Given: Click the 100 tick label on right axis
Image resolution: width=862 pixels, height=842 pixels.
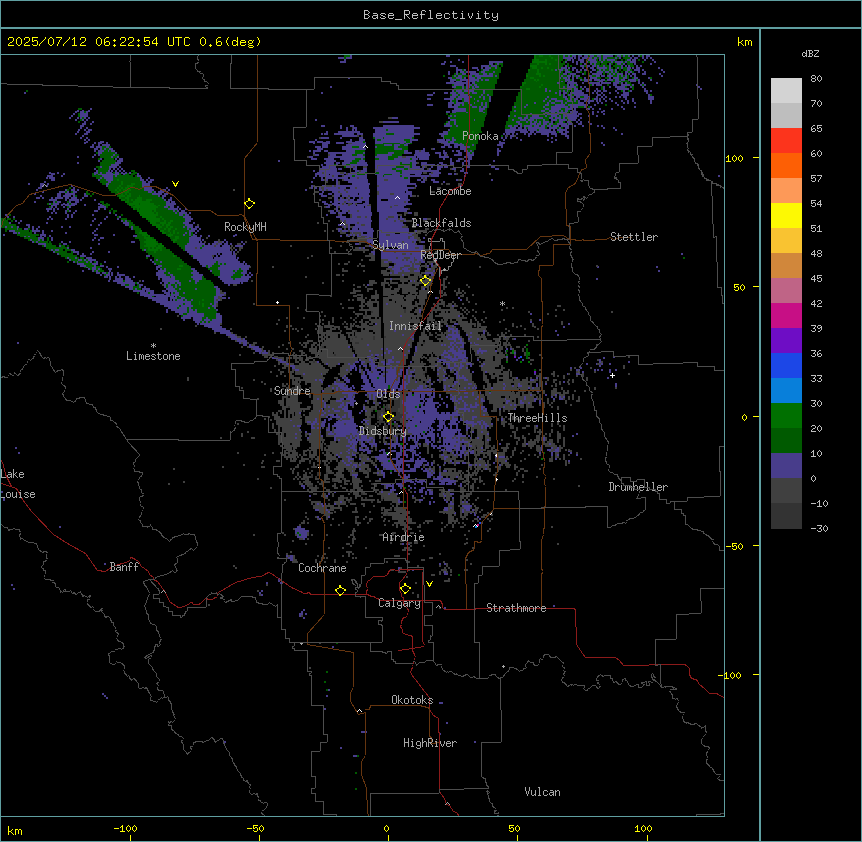Looking at the screenshot, I should [x=734, y=158].
